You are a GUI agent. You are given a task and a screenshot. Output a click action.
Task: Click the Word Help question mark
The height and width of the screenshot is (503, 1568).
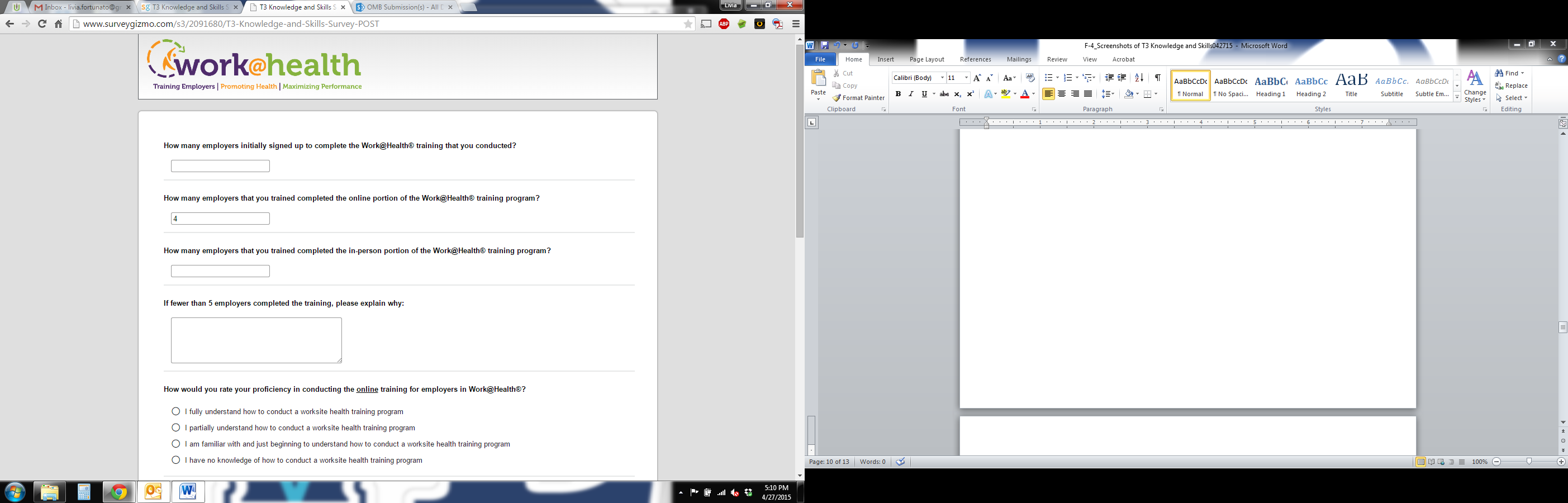click(1561, 59)
